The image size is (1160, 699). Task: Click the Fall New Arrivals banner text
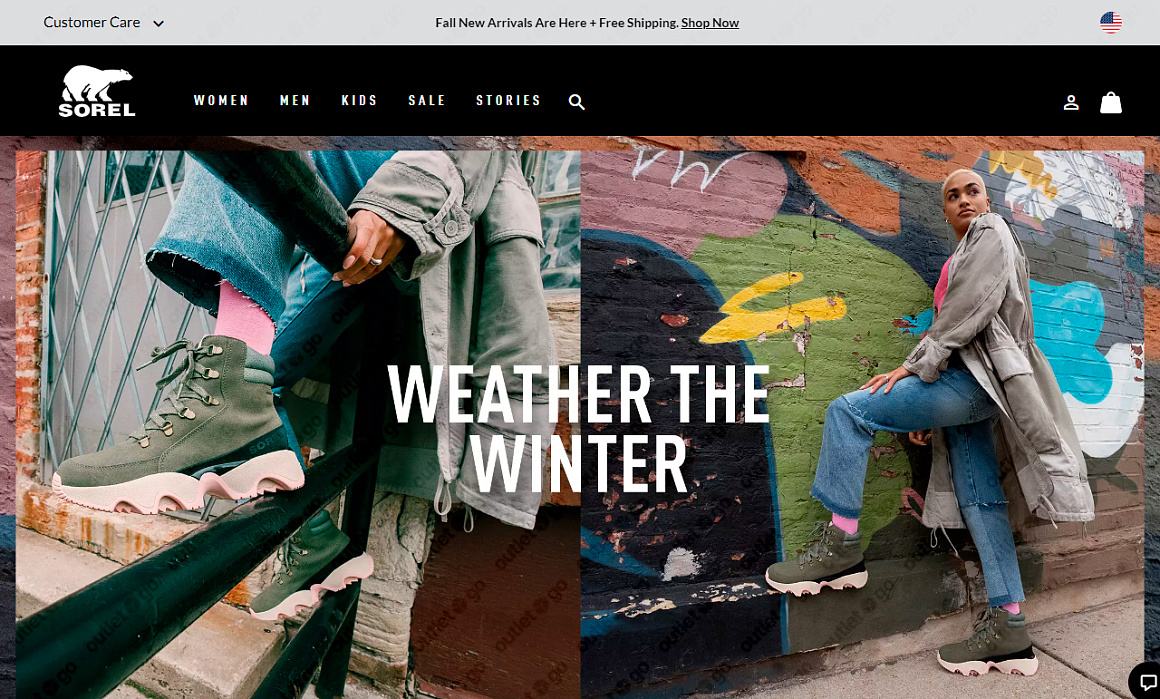tap(556, 23)
